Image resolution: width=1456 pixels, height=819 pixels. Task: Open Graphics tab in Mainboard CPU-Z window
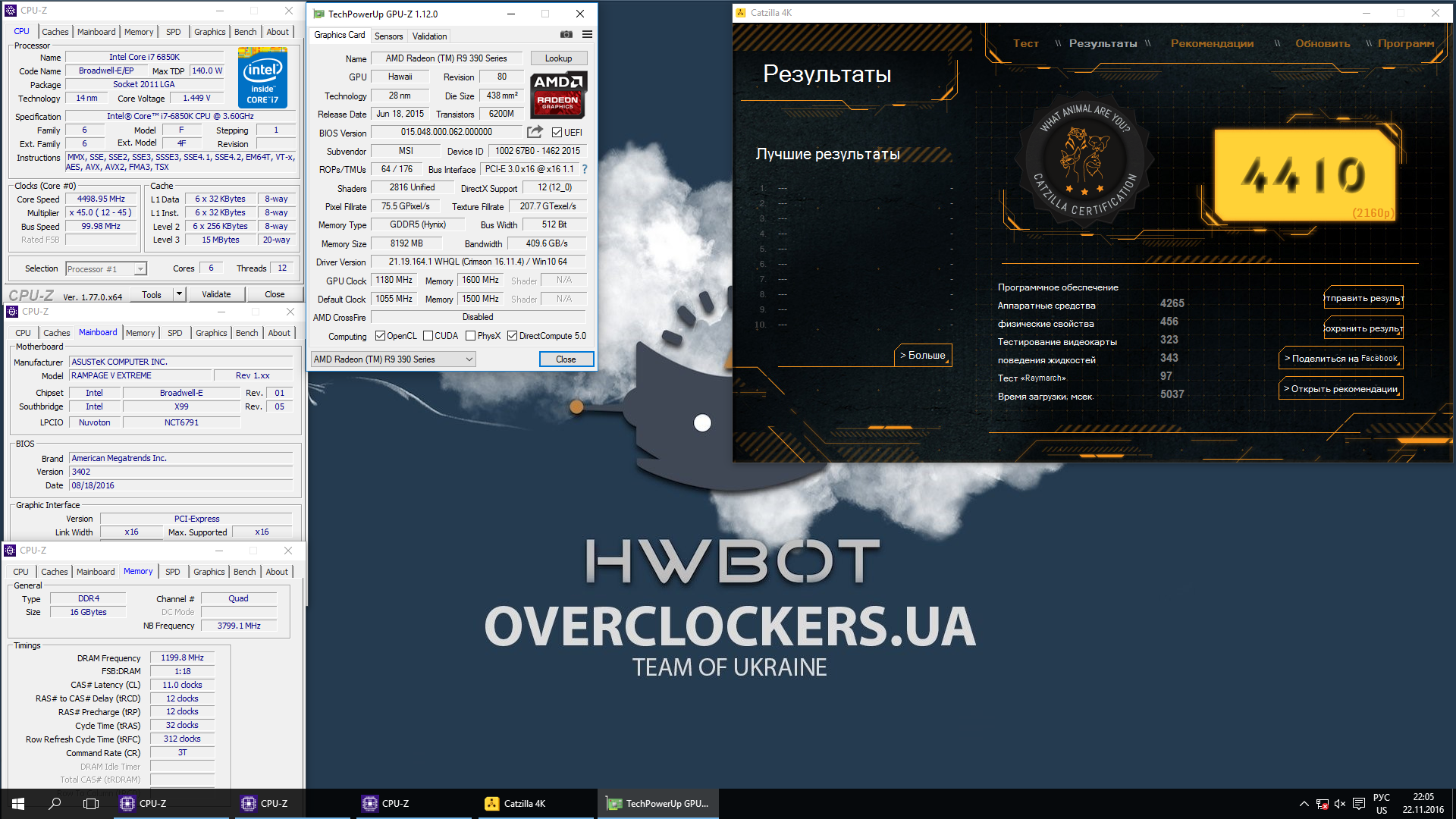[212, 333]
